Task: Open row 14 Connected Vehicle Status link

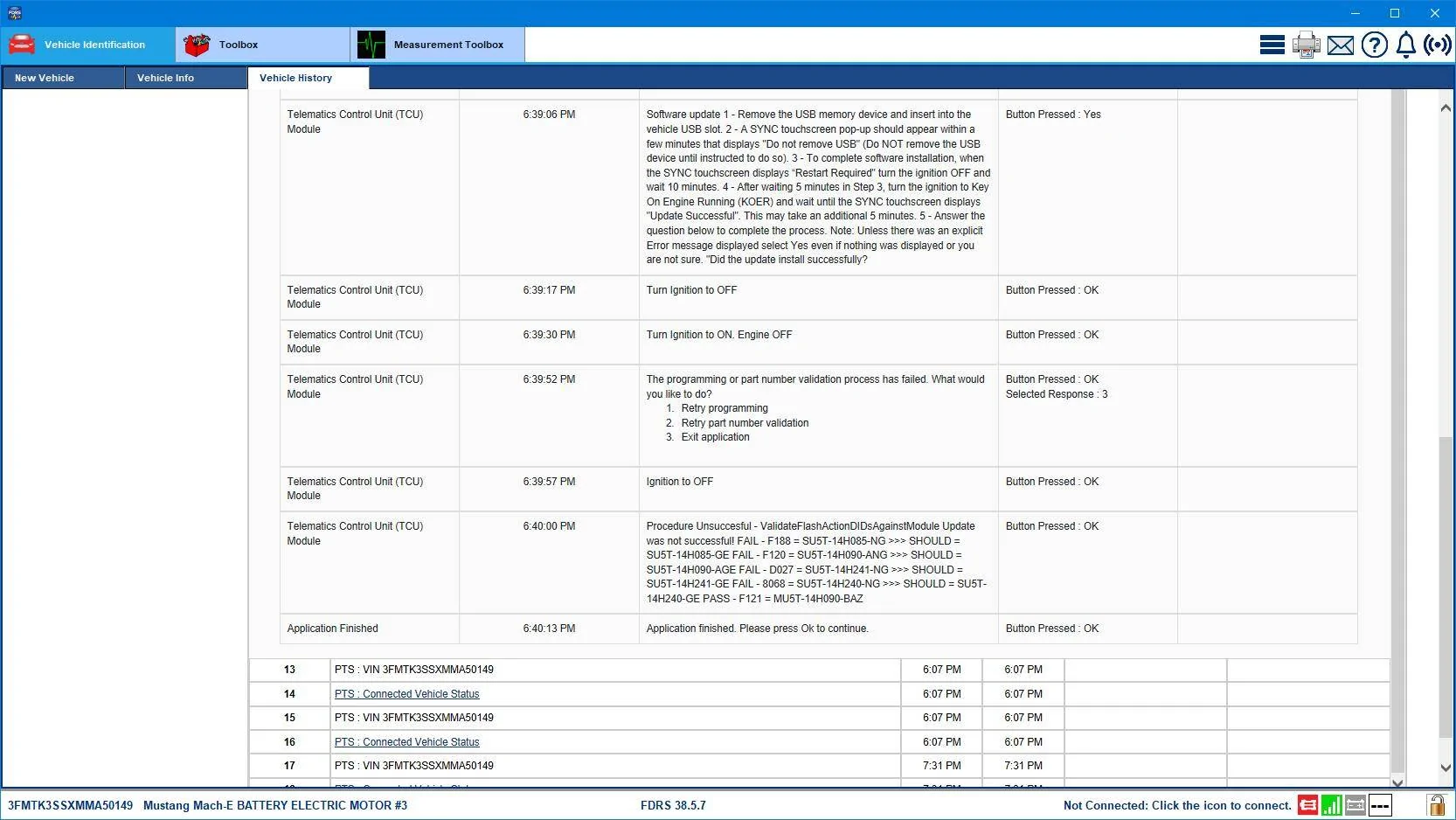Action: [x=406, y=694]
